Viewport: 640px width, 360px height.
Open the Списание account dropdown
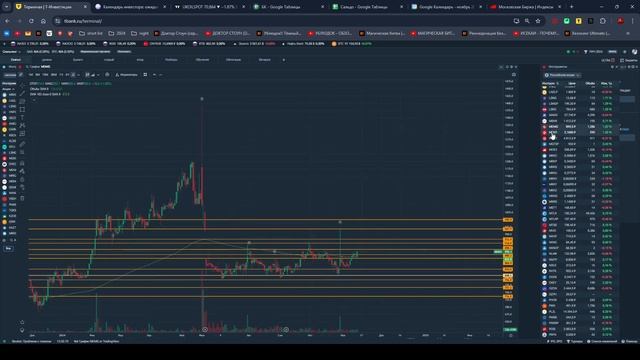pyautogui.click(x=11, y=52)
